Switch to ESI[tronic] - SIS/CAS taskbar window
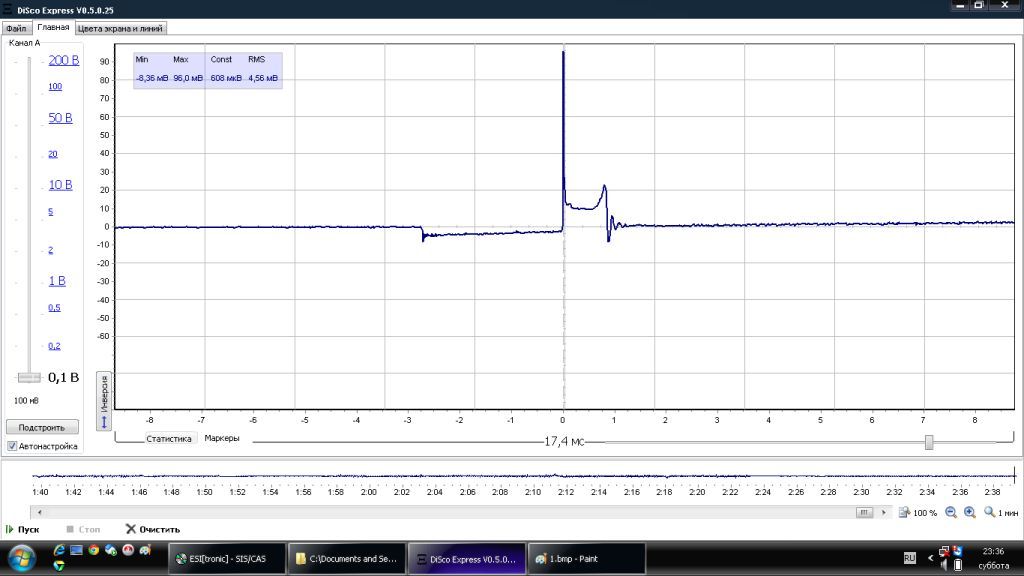This screenshot has height=576, width=1024. (x=227, y=559)
